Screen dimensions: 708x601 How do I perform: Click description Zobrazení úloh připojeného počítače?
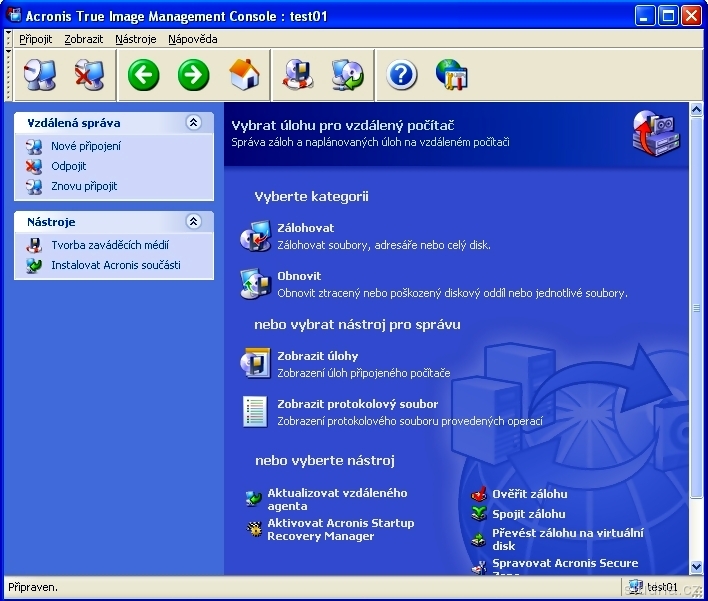pos(364,373)
